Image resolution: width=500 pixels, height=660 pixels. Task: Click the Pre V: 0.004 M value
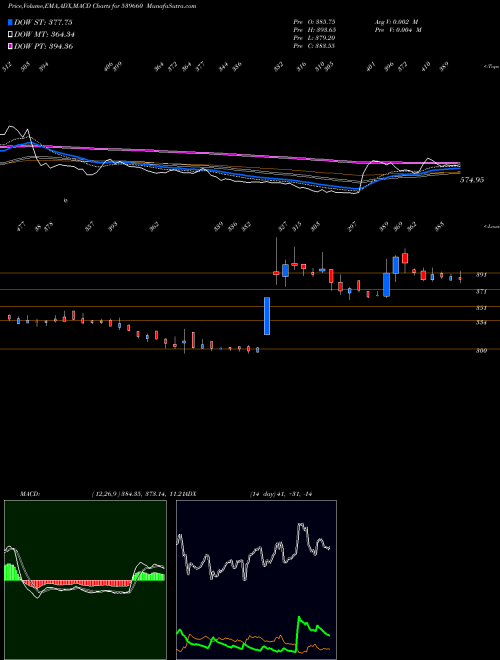[x=398, y=30]
